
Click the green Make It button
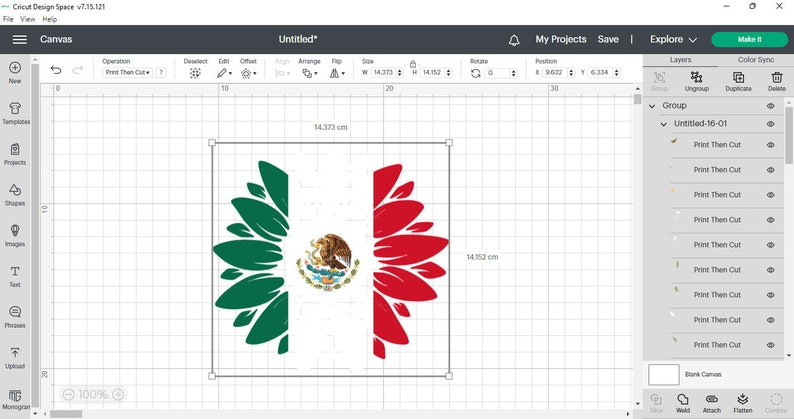(749, 40)
